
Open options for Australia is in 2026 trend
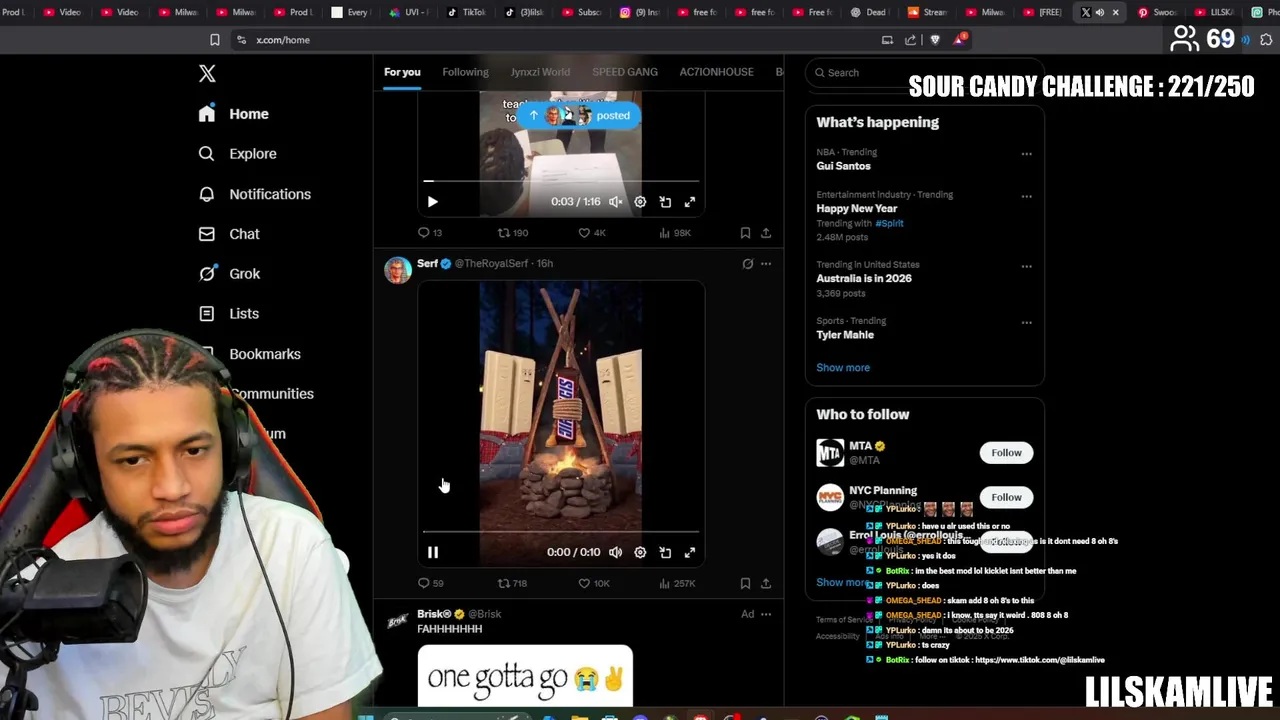pos(1026,266)
